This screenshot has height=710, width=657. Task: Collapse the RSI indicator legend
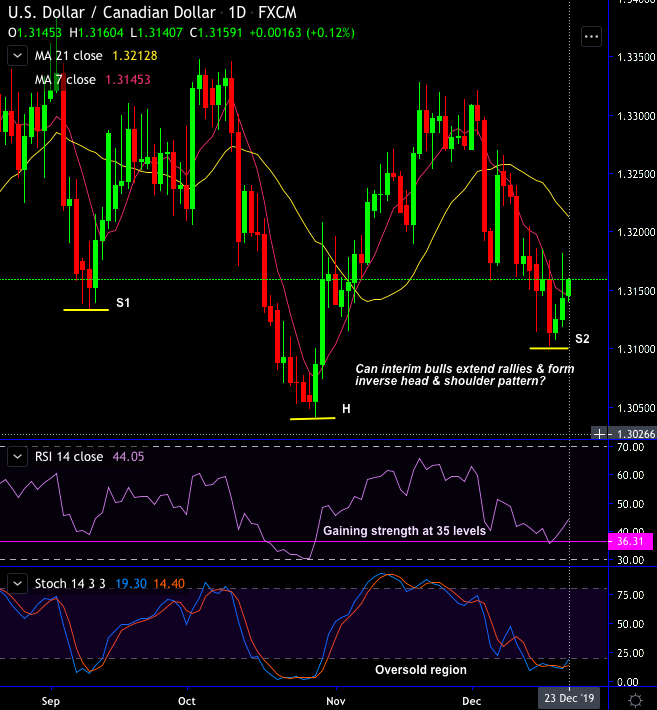pos(17,456)
